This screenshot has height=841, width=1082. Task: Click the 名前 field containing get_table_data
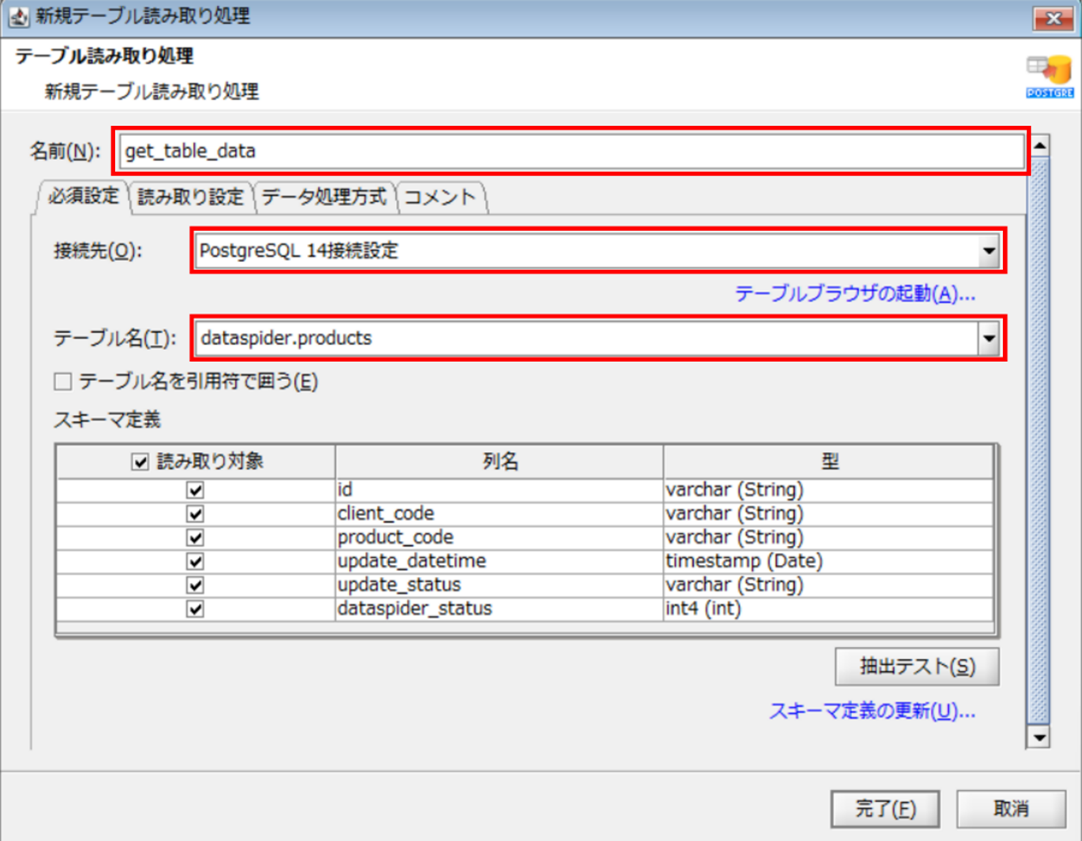click(572, 152)
